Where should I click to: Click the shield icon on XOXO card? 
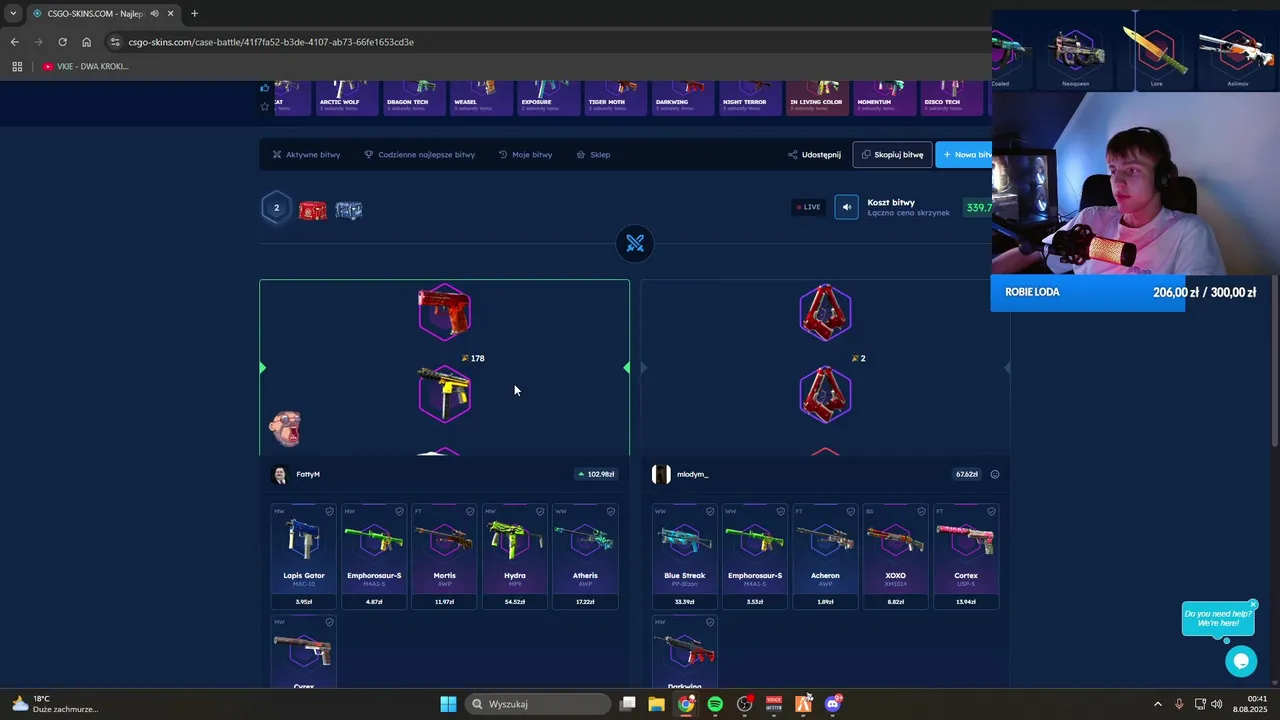click(921, 512)
